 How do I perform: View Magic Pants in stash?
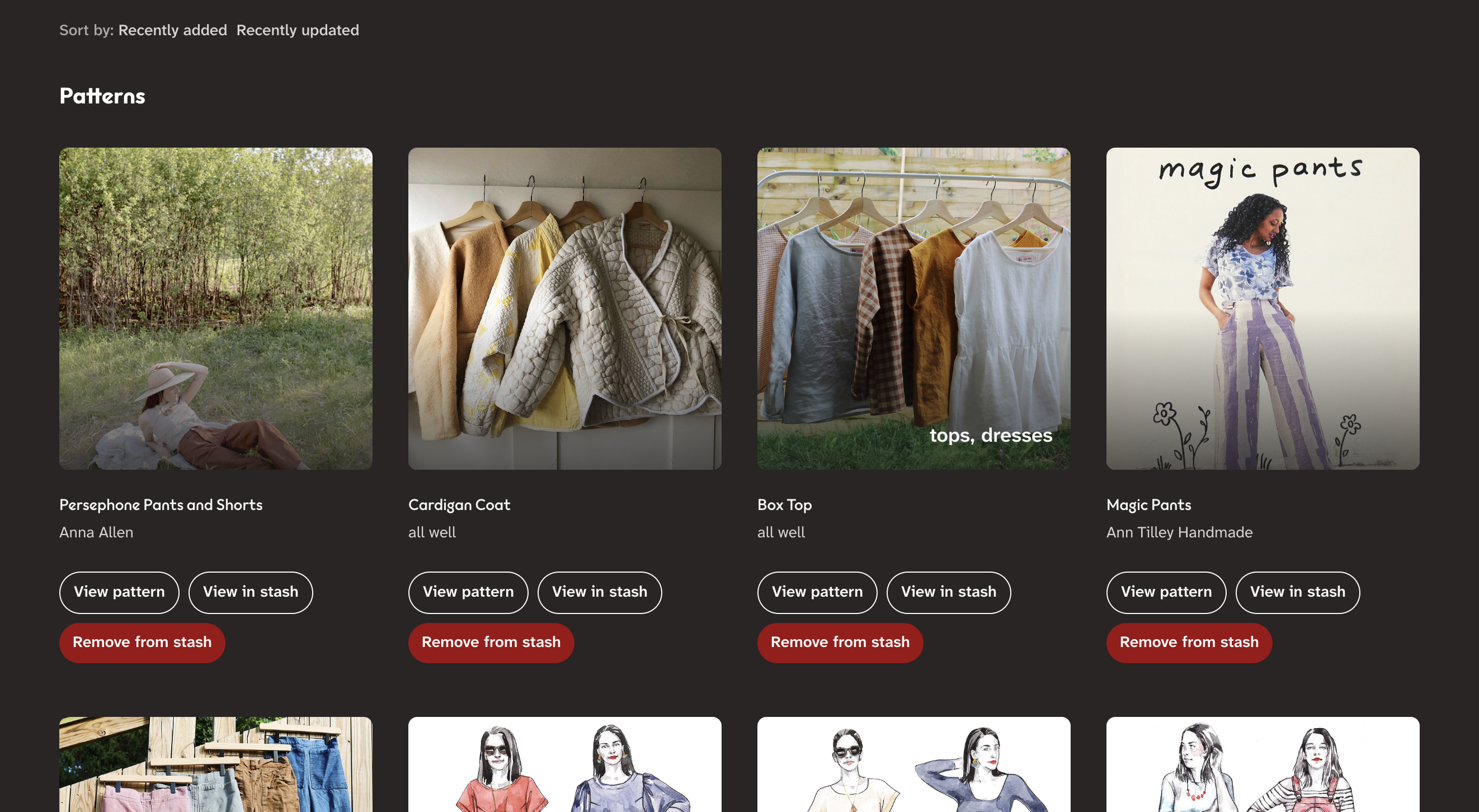(x=1297, y=592)
